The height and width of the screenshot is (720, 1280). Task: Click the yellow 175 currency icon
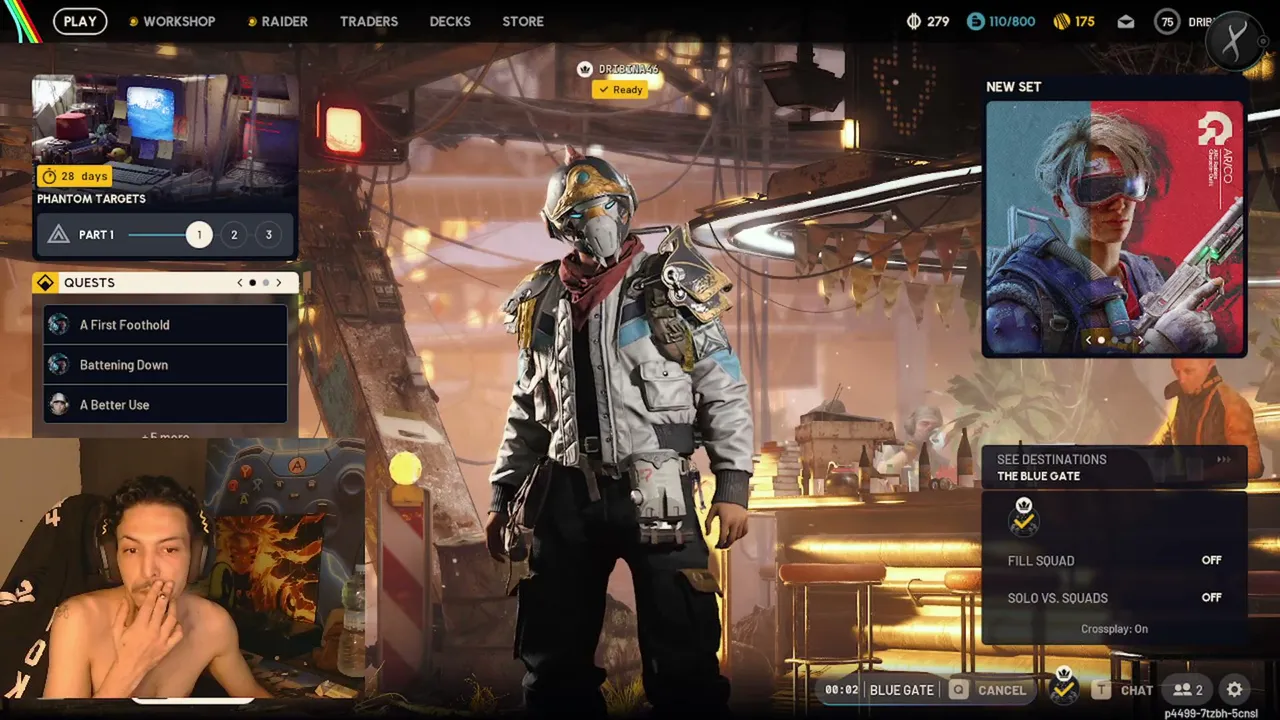pos(1063,21)
